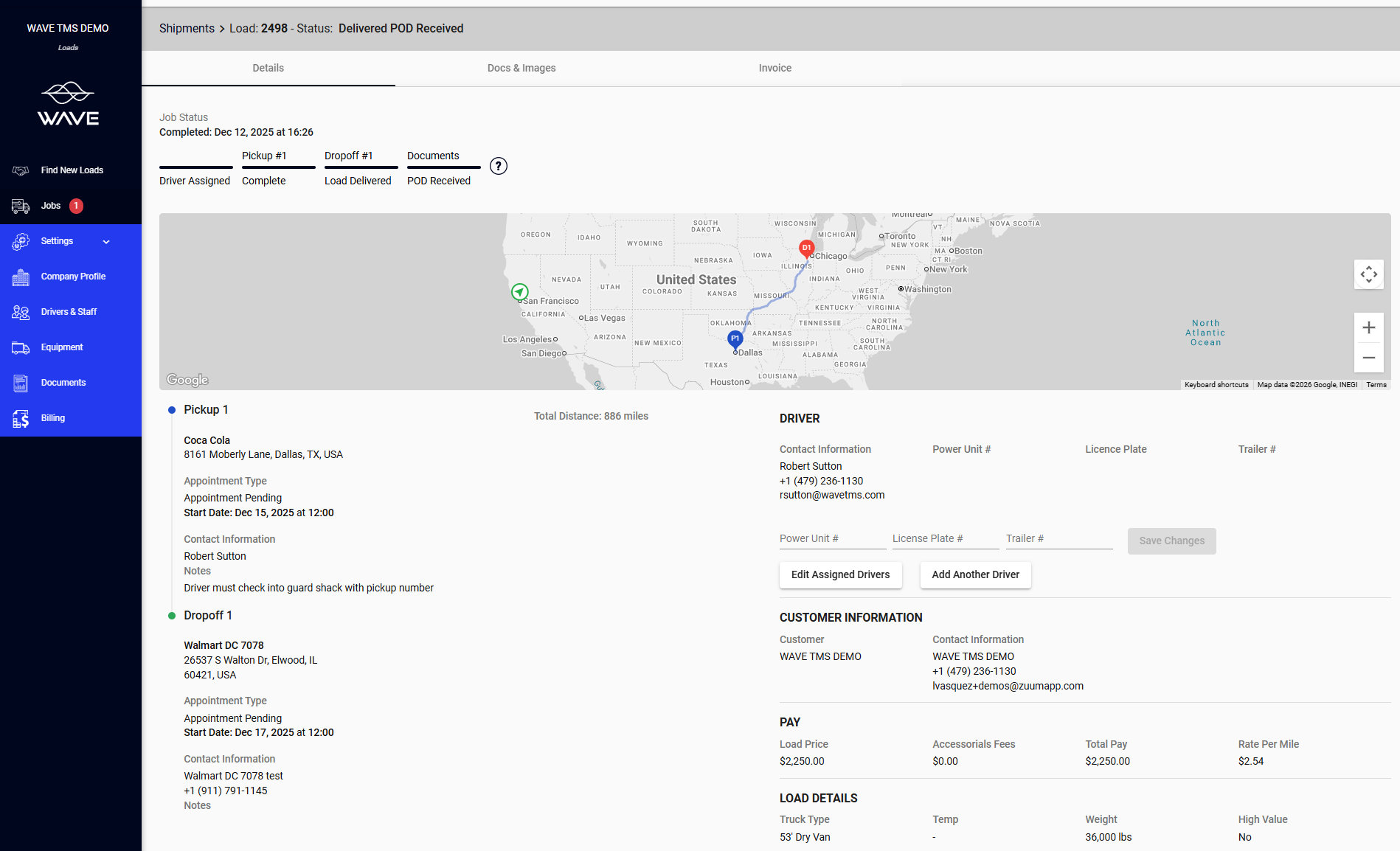Click the Find New Loads handshake icon
This screenshot has width=1400, height=851.
click(21, 170)
